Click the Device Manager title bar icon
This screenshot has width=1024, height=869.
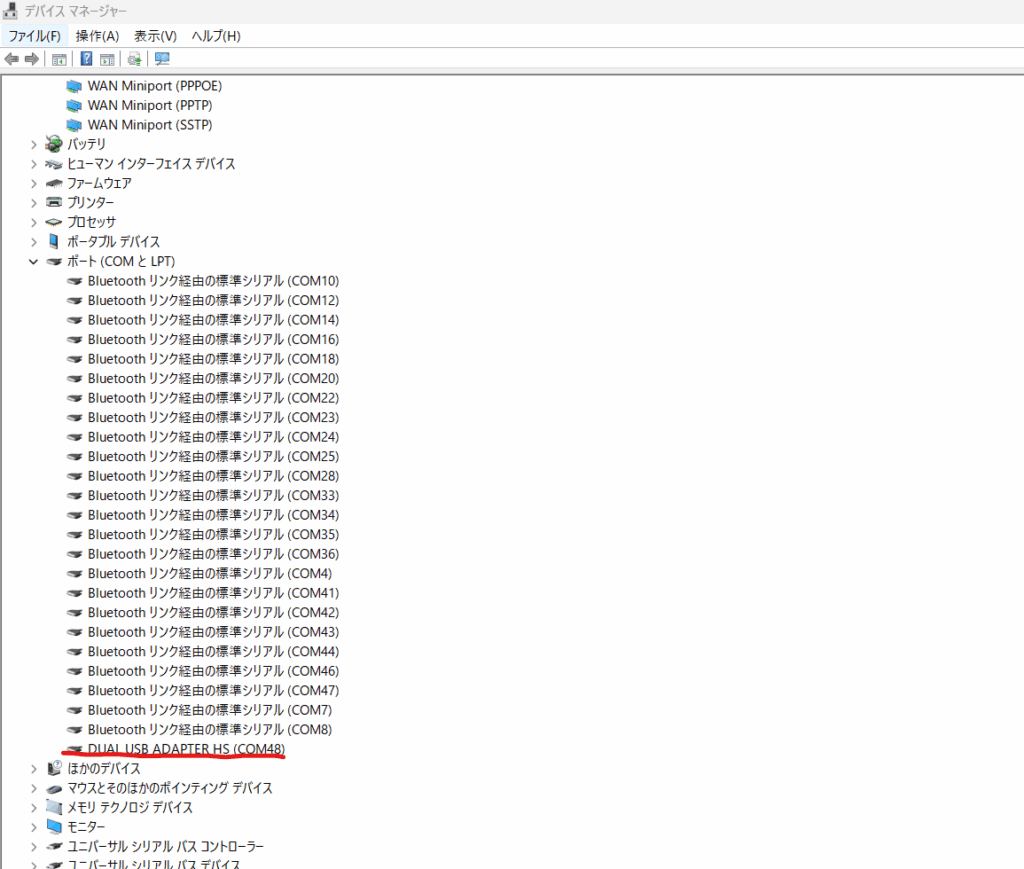point(10,10)
